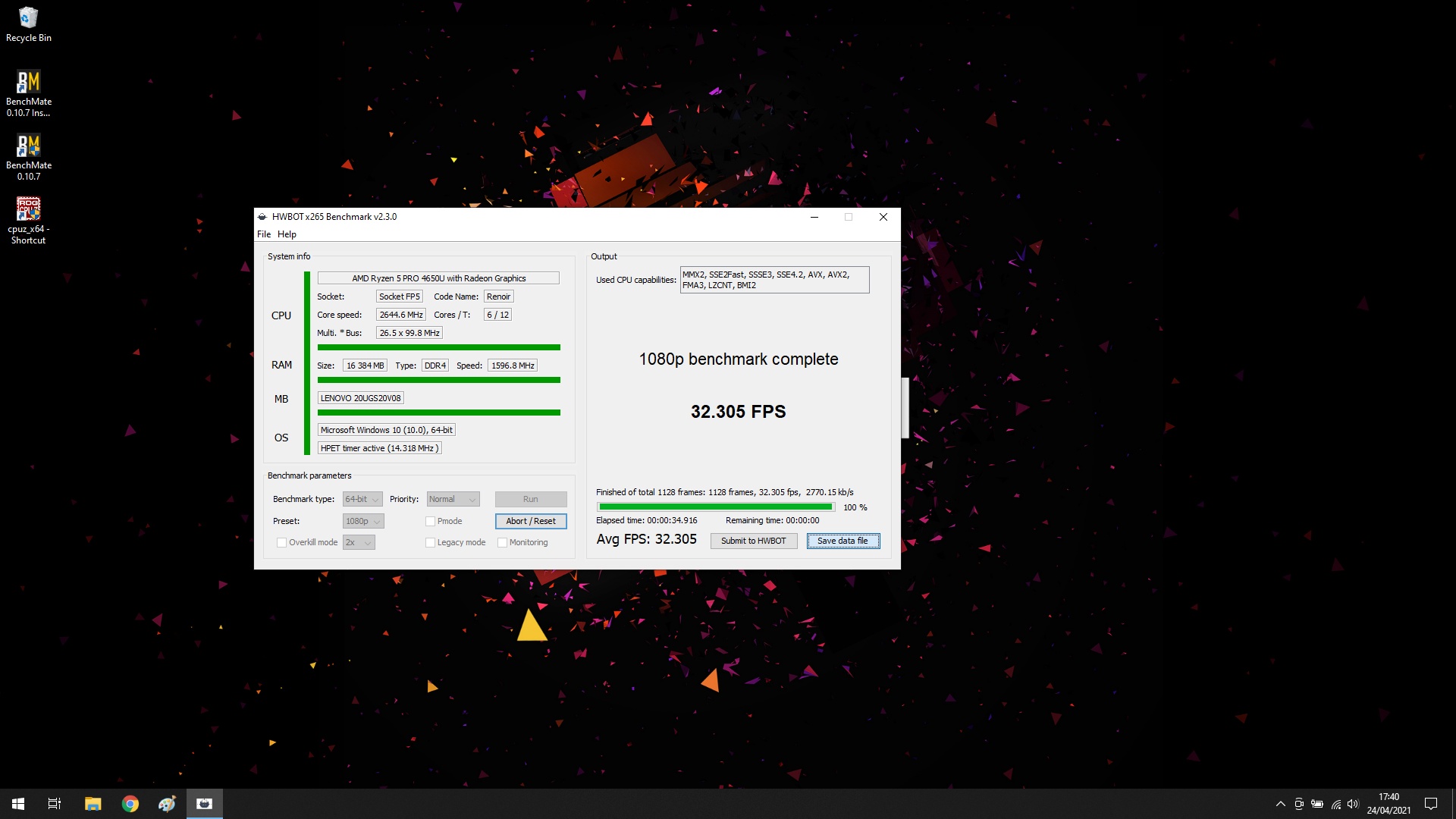Open the Help menu
This screenshot has height=819, width=1456.
(x=287, y=234)
